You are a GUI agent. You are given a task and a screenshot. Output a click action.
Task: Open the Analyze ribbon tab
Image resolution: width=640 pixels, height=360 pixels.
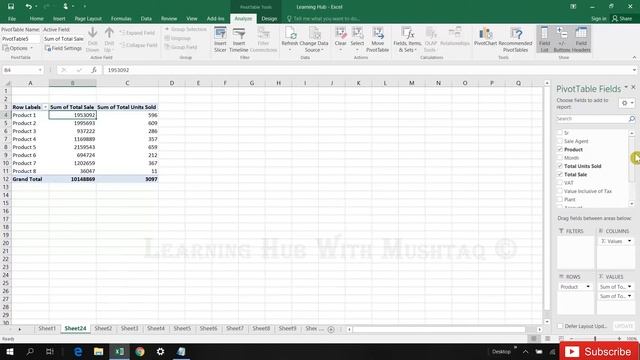coord(243,18)
